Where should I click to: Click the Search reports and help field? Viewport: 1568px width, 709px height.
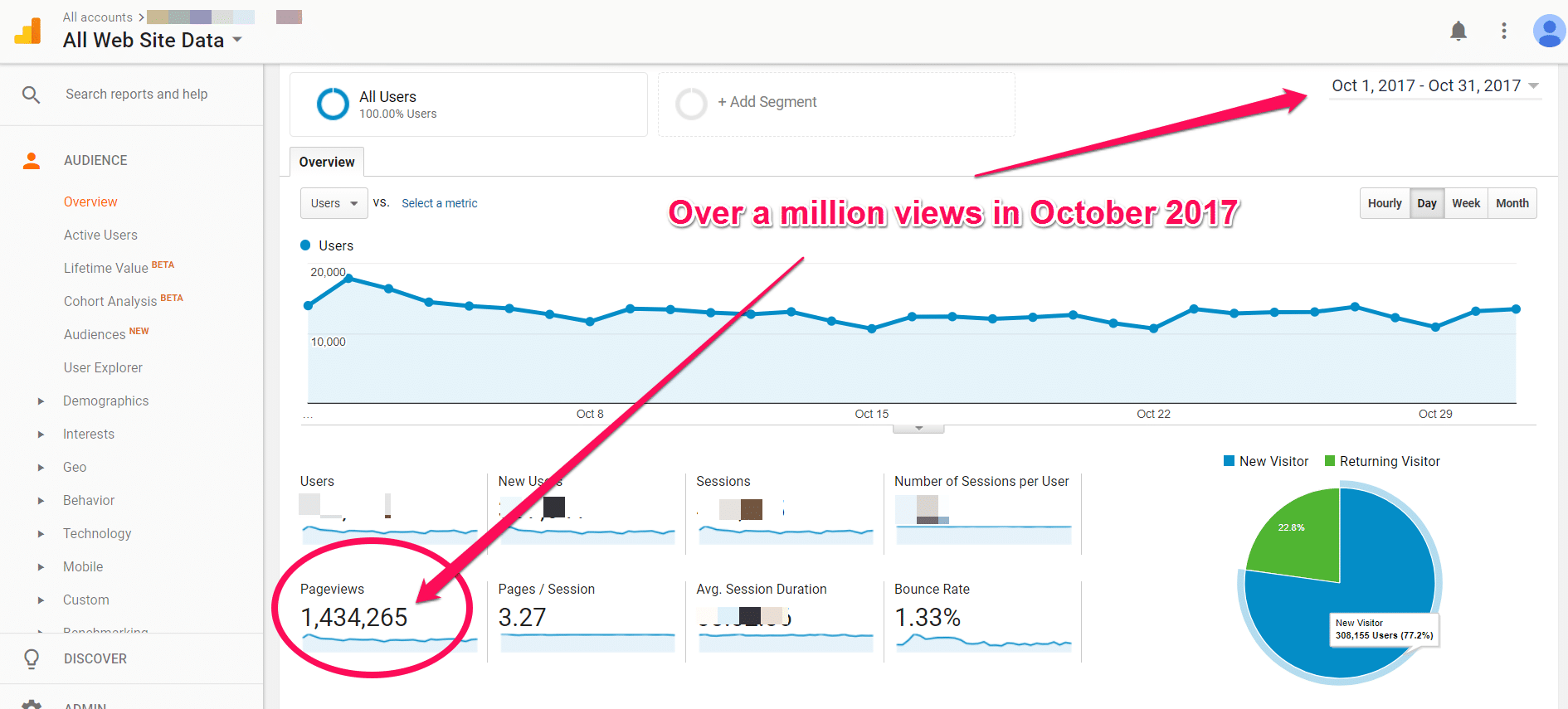point(137,95)
